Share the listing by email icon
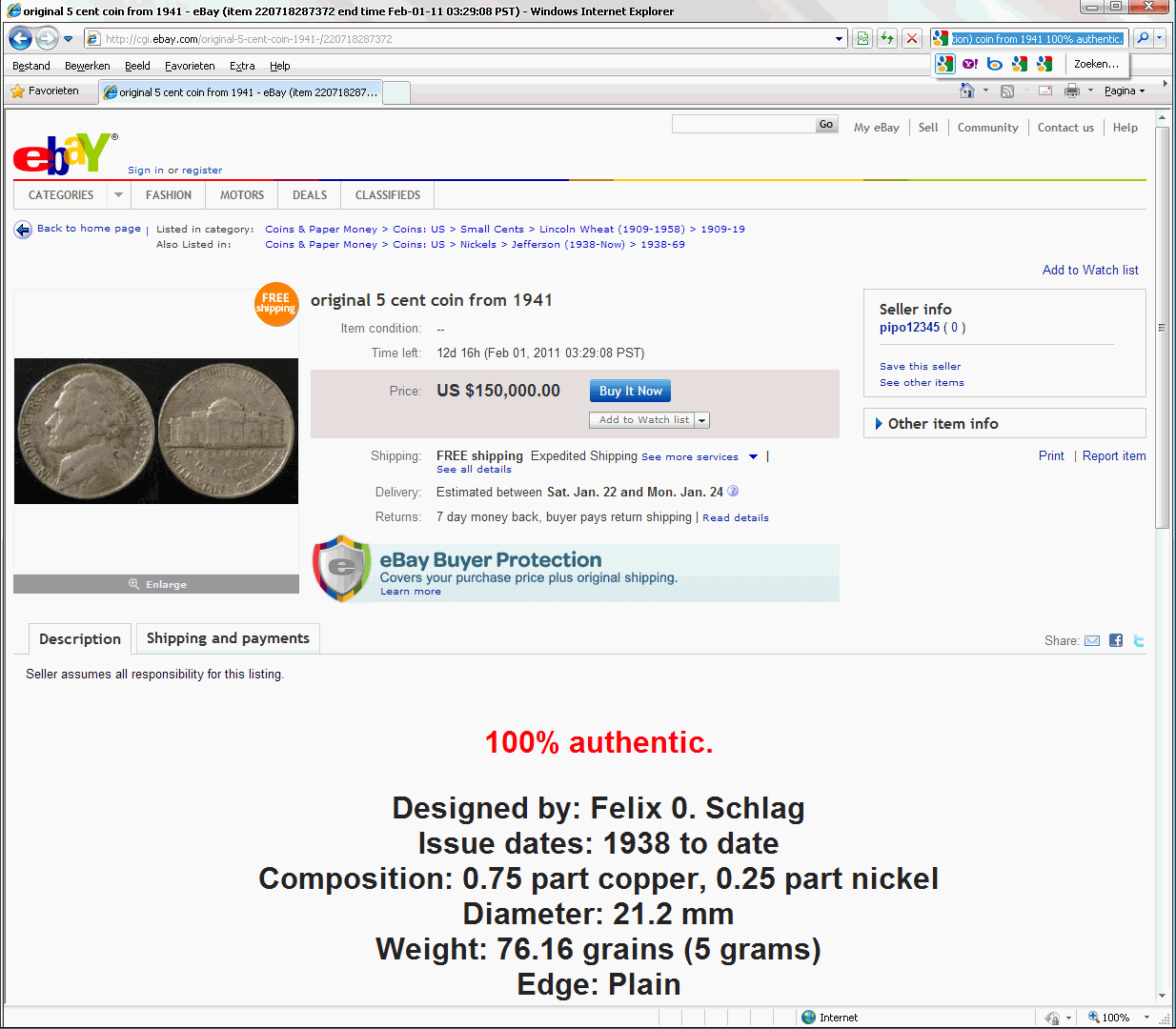1176x1029 pixels. (1092, 640)
